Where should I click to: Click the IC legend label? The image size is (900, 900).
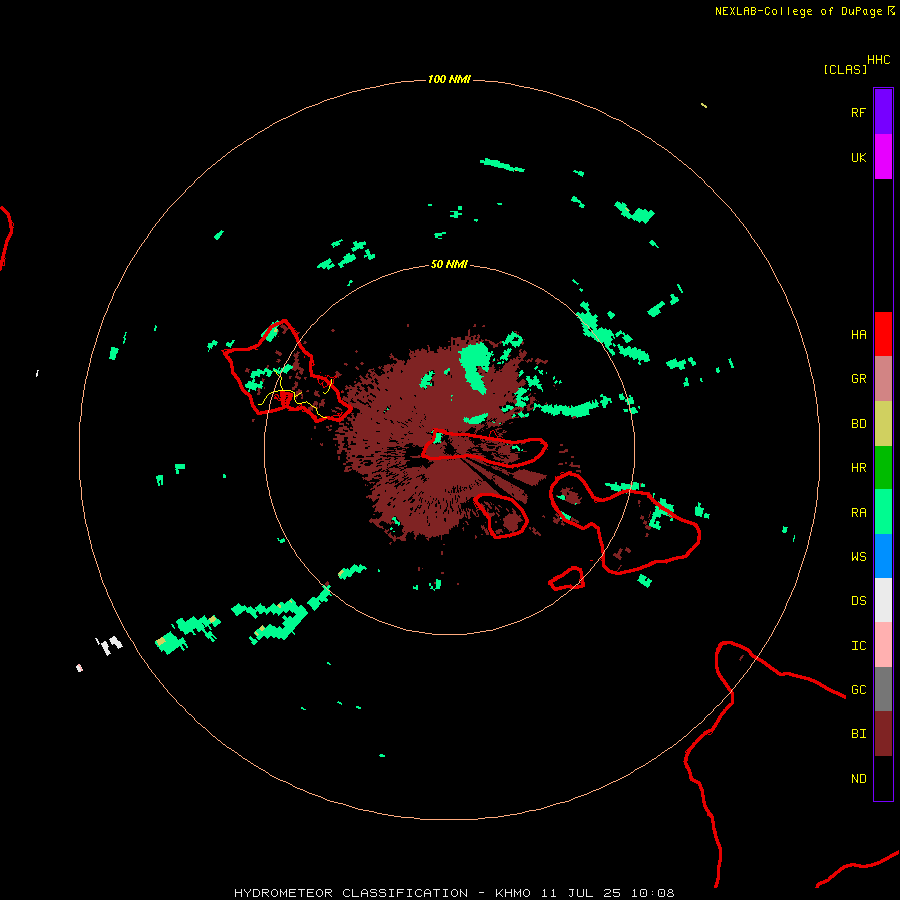tap(858, 646)
